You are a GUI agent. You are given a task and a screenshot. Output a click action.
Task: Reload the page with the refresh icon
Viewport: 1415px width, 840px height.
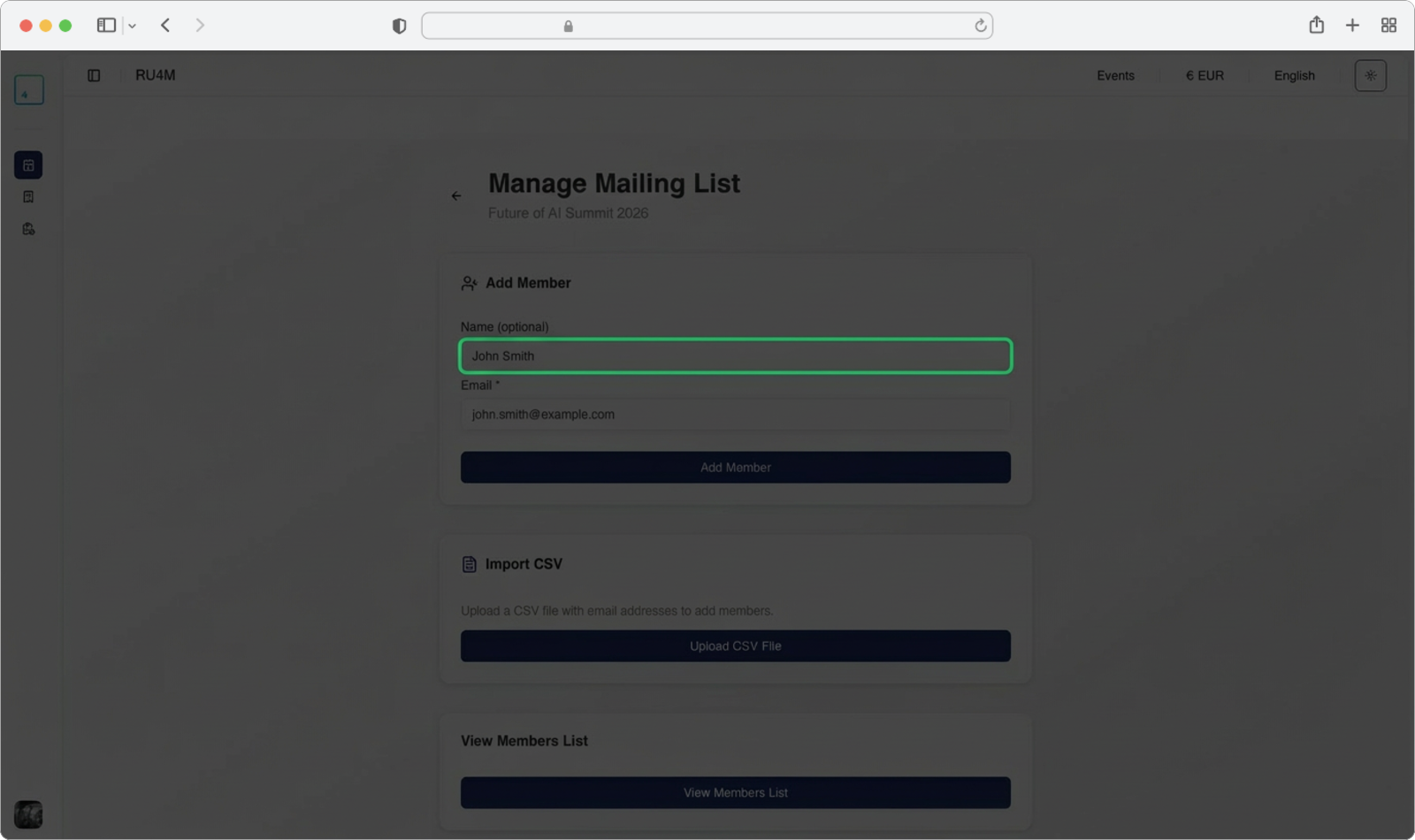pyautogui.click(x=980, y=27)
